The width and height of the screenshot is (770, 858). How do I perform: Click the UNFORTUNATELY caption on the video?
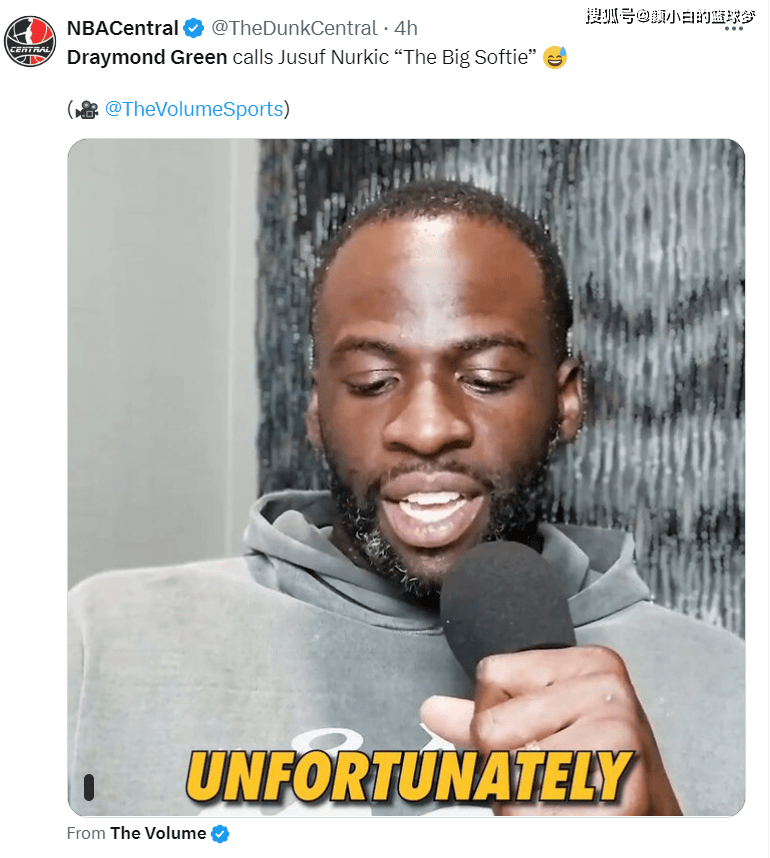[409, 775]
